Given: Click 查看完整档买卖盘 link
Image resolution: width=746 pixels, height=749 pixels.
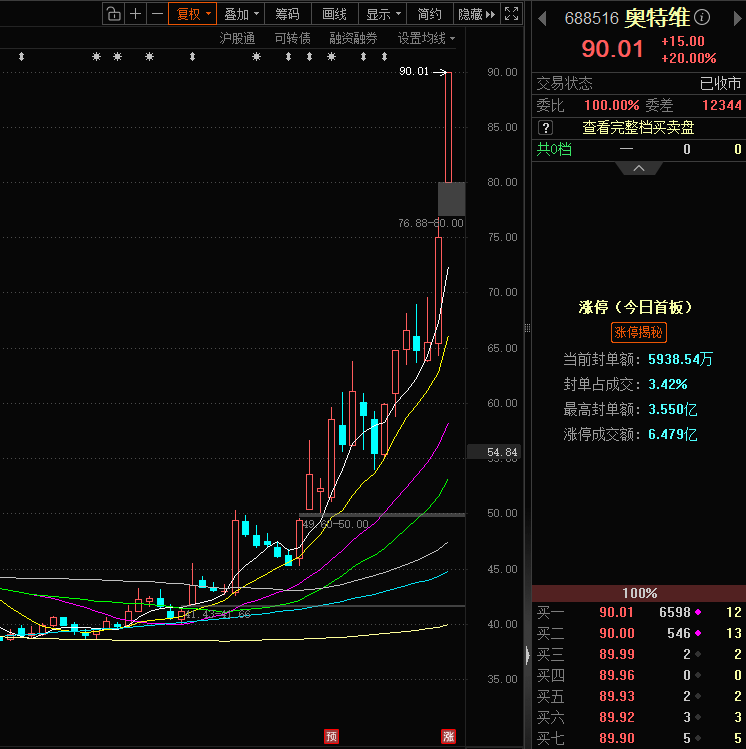Looking at the screenshot, I should [638, 127].
